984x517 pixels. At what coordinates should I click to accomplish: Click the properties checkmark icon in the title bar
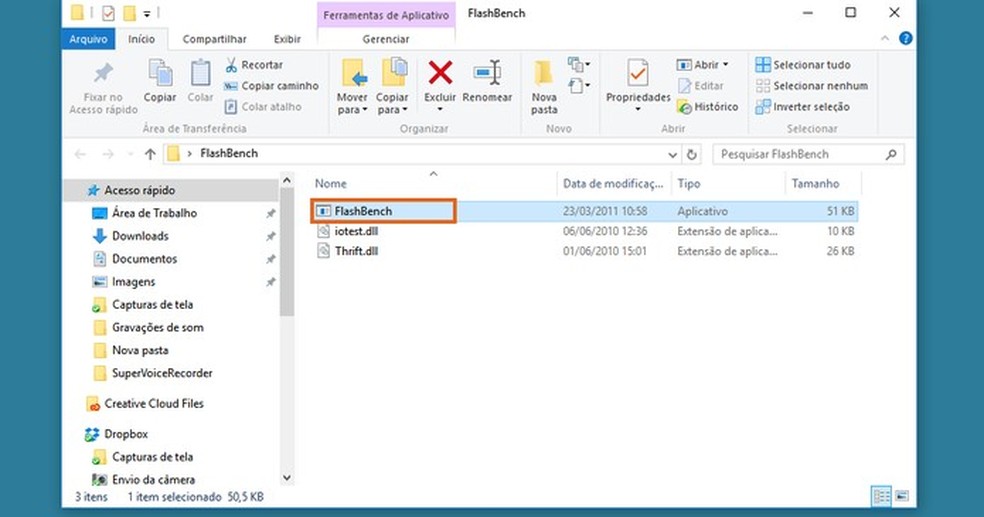pyautogui.click(x=108, y=13)
